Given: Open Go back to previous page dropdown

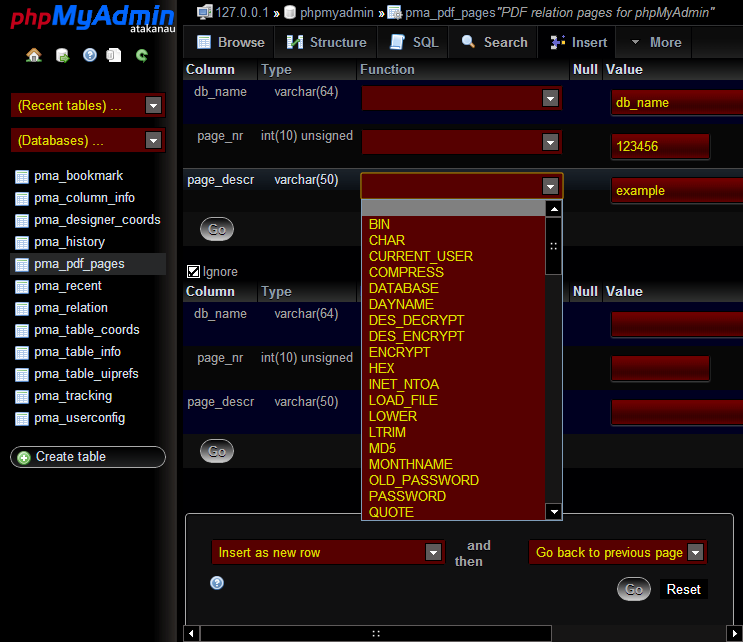Looking at the screenshot, I should click(617, 552).
